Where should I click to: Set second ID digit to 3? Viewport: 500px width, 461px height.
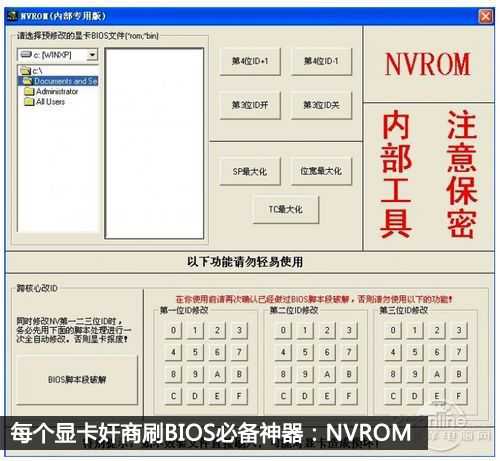tap(349, 330)
